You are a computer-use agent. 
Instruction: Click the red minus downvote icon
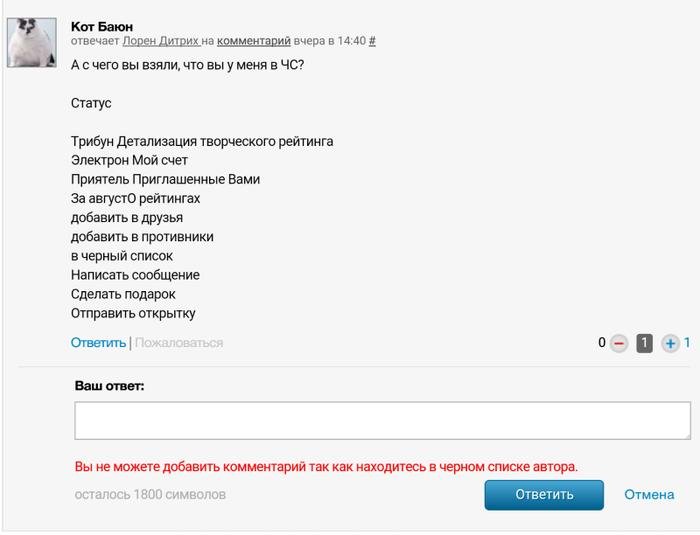click(619, 343)
